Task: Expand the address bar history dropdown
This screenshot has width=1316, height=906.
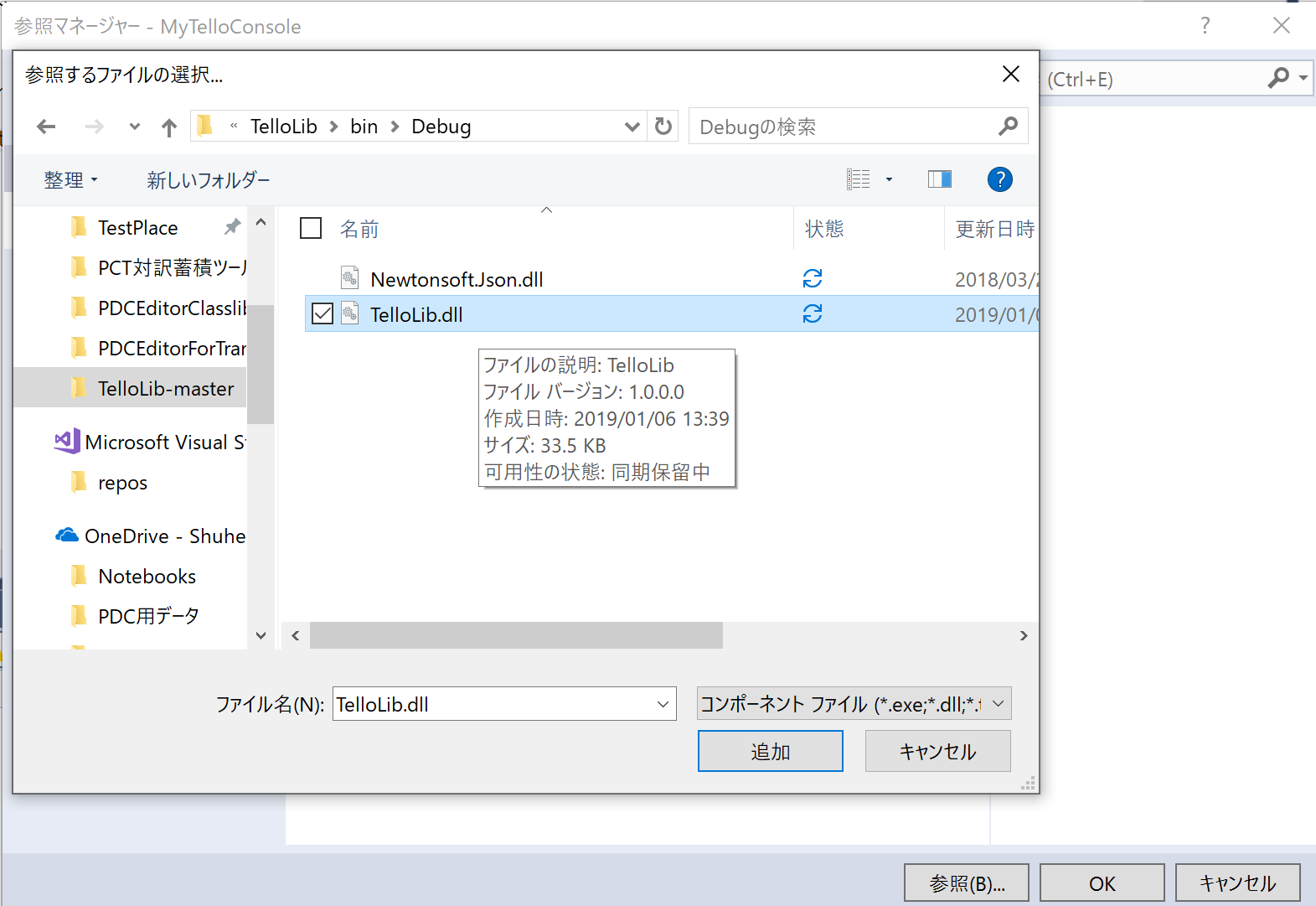Action: (632, 127)
